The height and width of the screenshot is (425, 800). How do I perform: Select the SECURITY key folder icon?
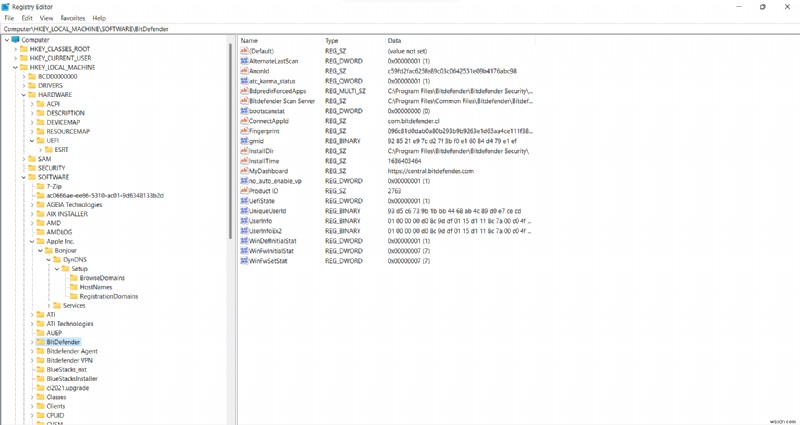pyautogui.click(x=32, y=168)
